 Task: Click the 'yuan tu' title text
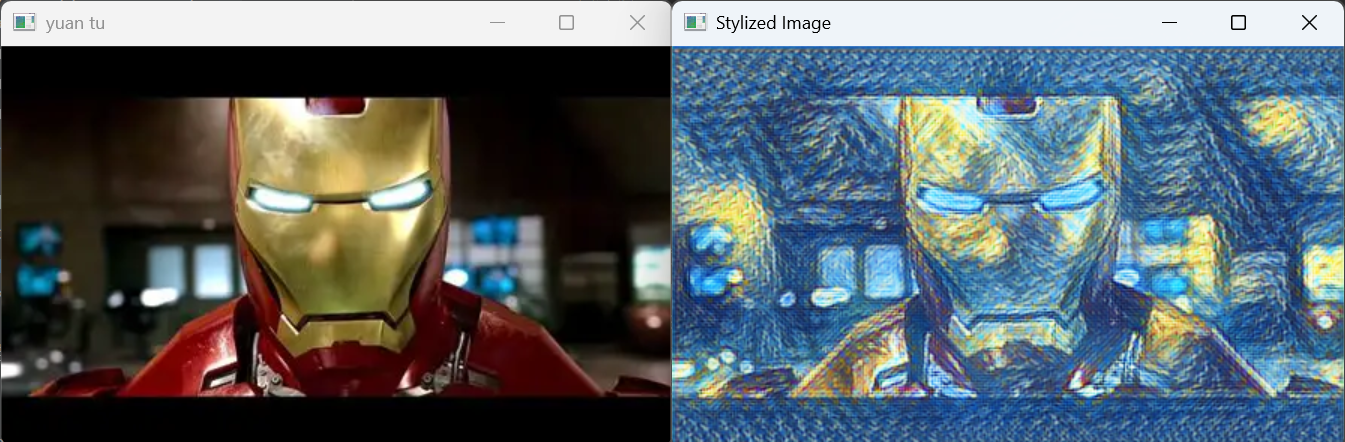pos(75,23)
